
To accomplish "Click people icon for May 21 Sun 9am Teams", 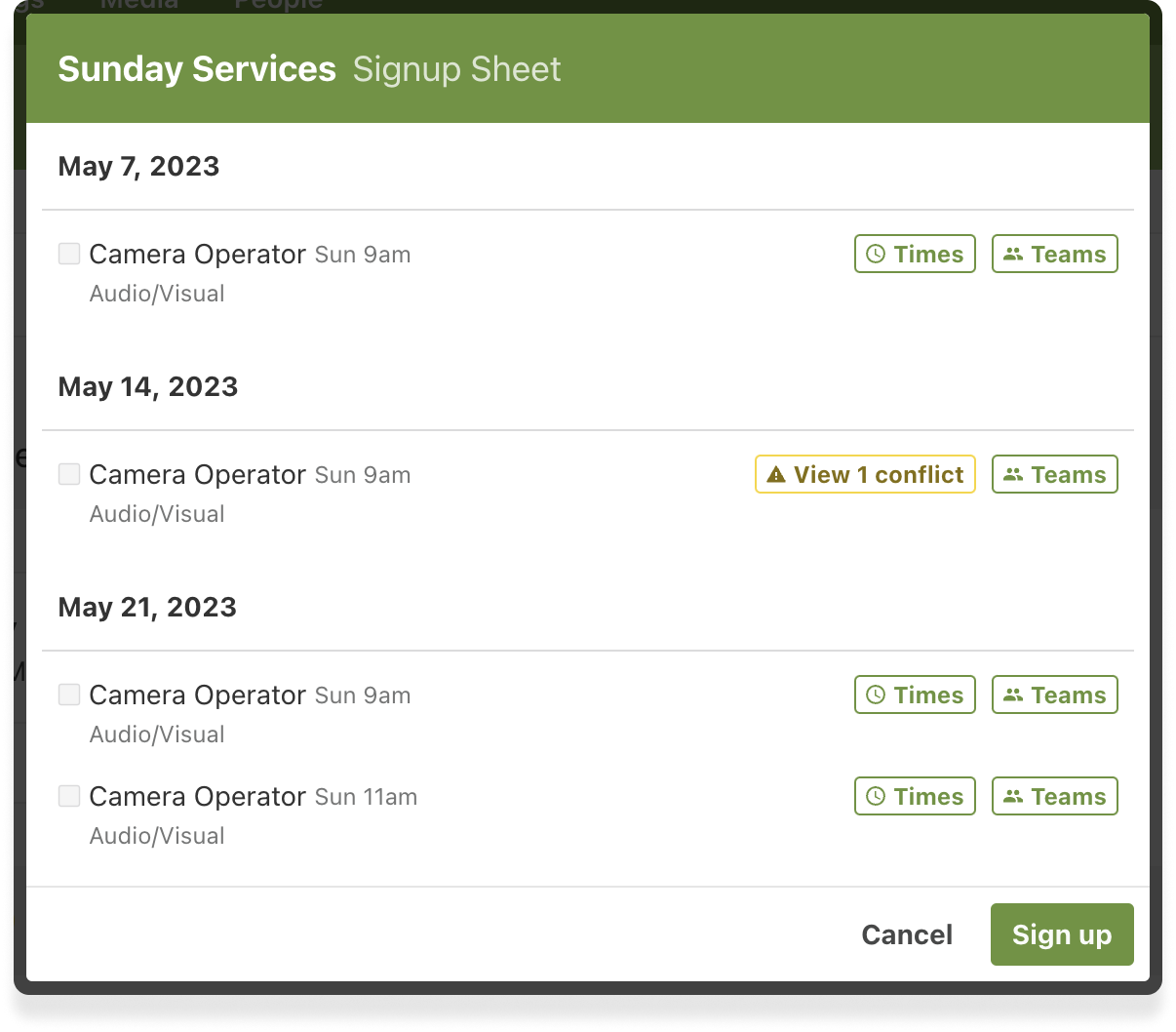I will (x=1013, y=695).
